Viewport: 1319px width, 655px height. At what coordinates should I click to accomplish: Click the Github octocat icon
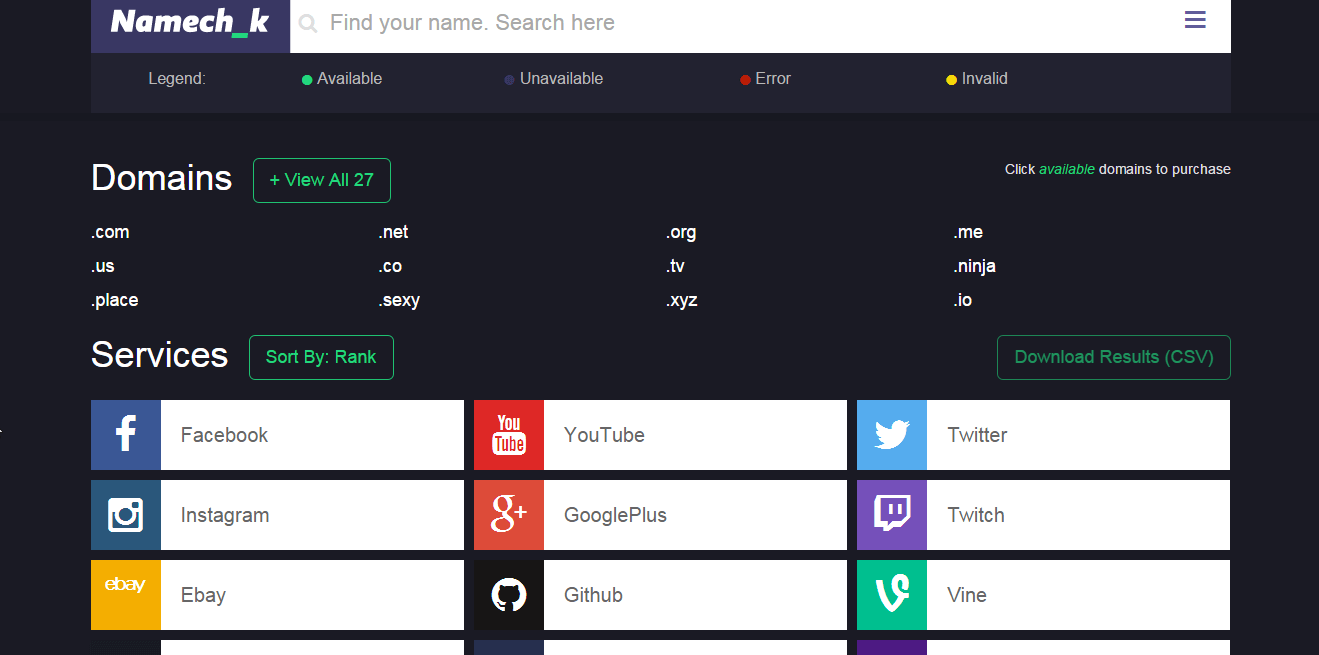pos(509,595)
